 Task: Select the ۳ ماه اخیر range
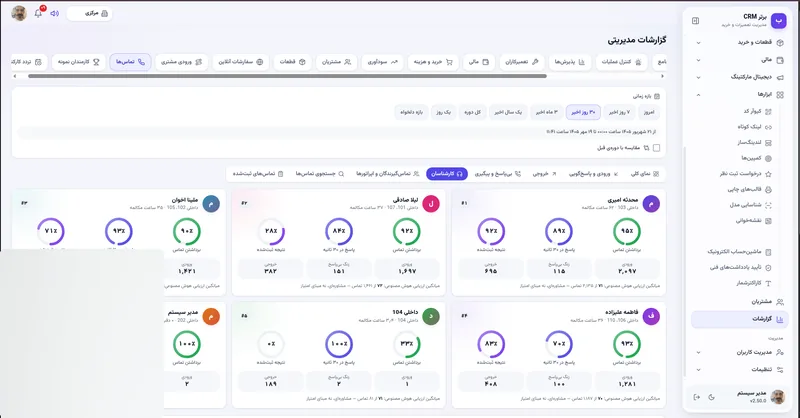tap(546, 112)
